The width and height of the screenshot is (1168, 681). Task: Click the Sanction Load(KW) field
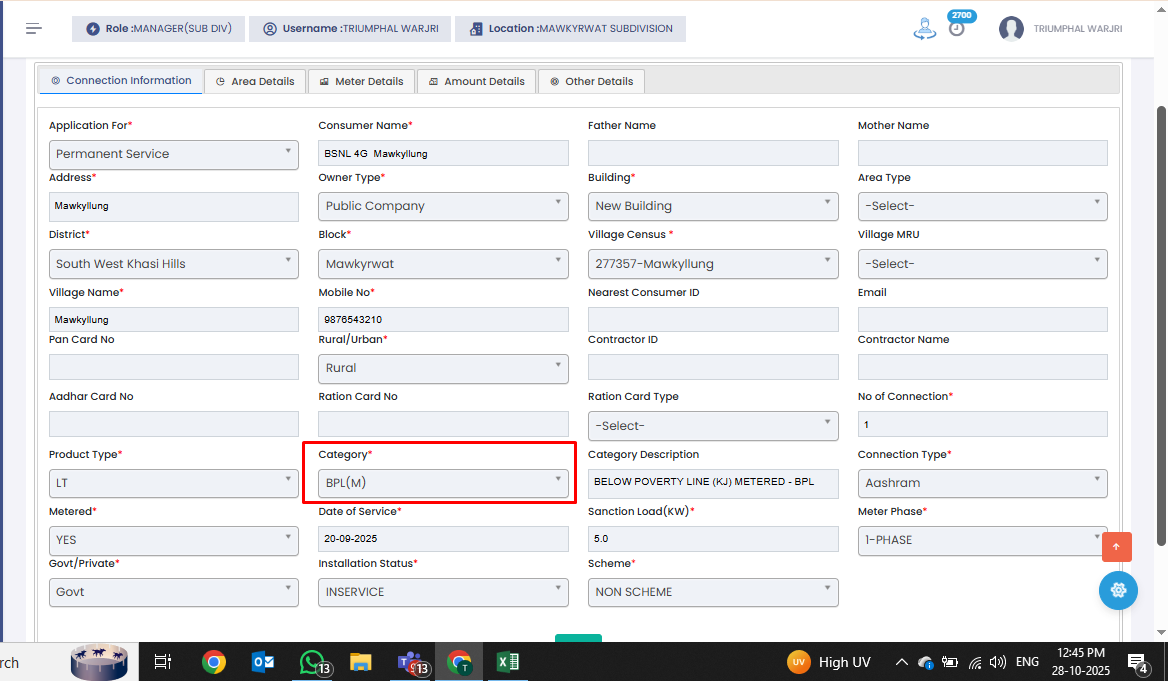[x=713, y=539]
